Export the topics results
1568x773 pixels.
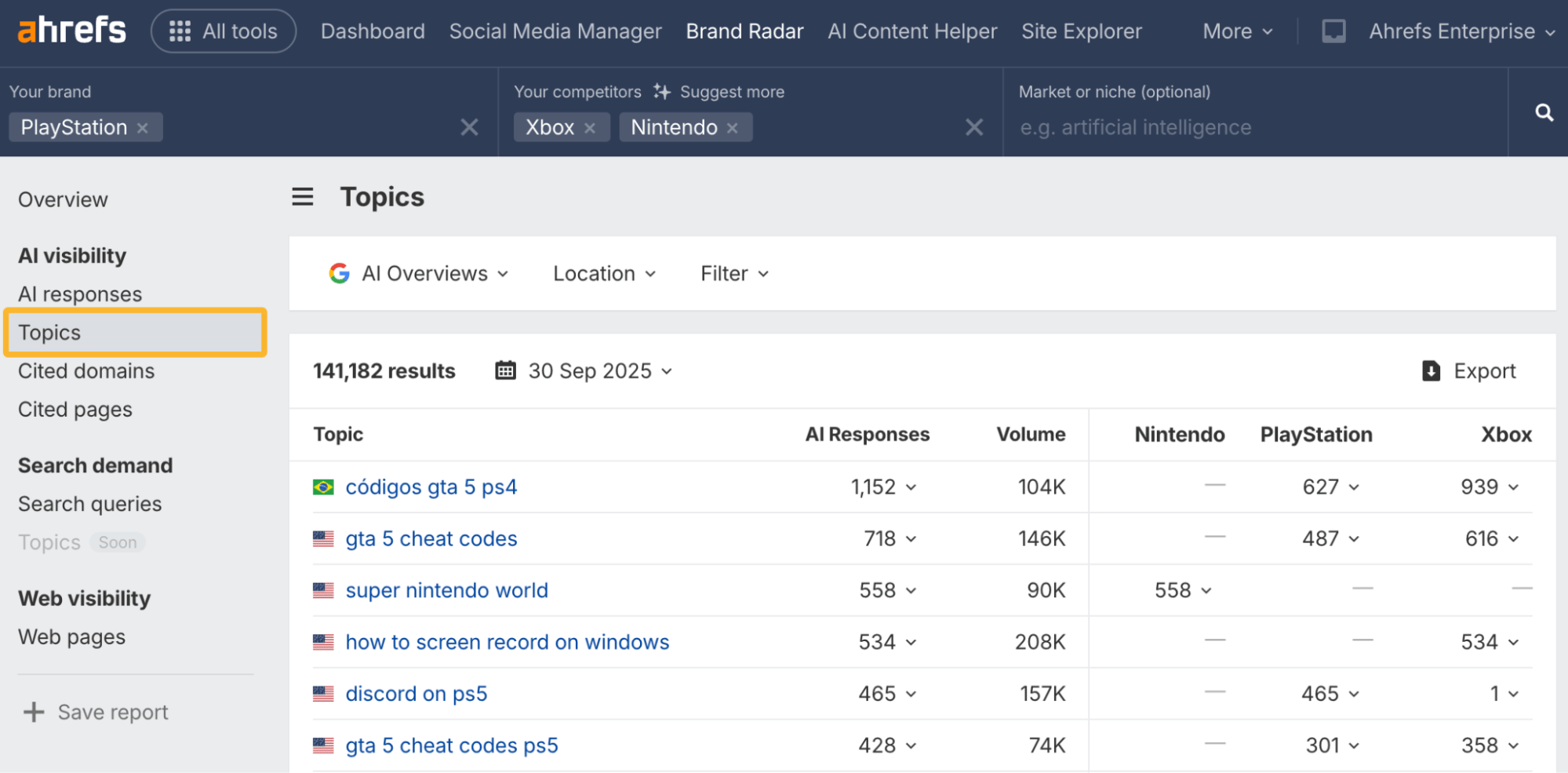click(x=1468, y=371)
